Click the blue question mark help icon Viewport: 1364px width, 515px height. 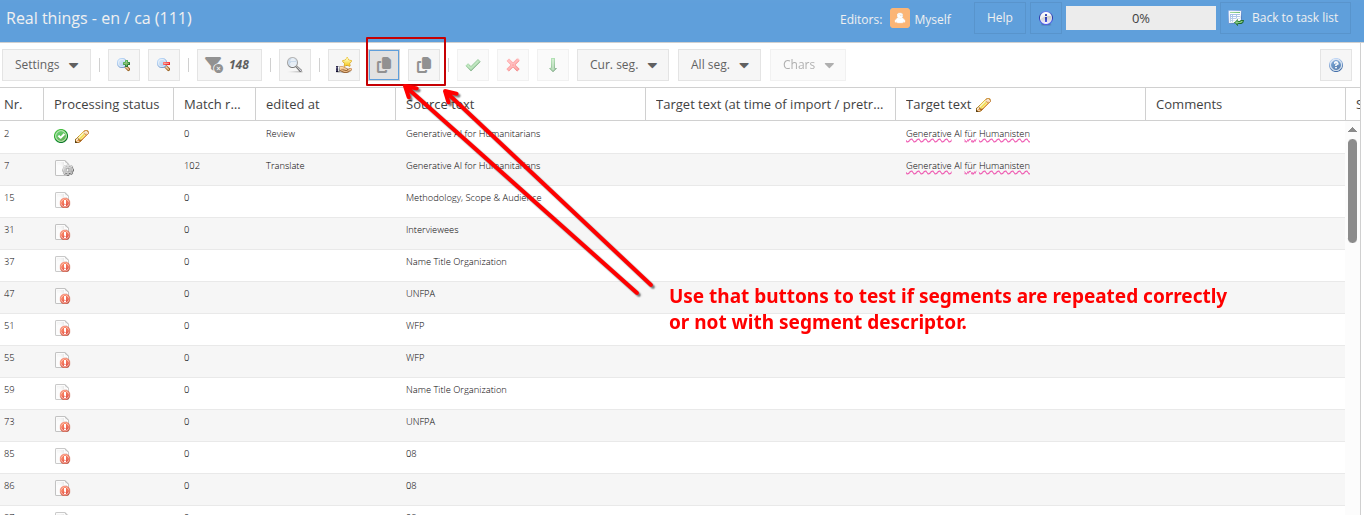point(1336,65)
